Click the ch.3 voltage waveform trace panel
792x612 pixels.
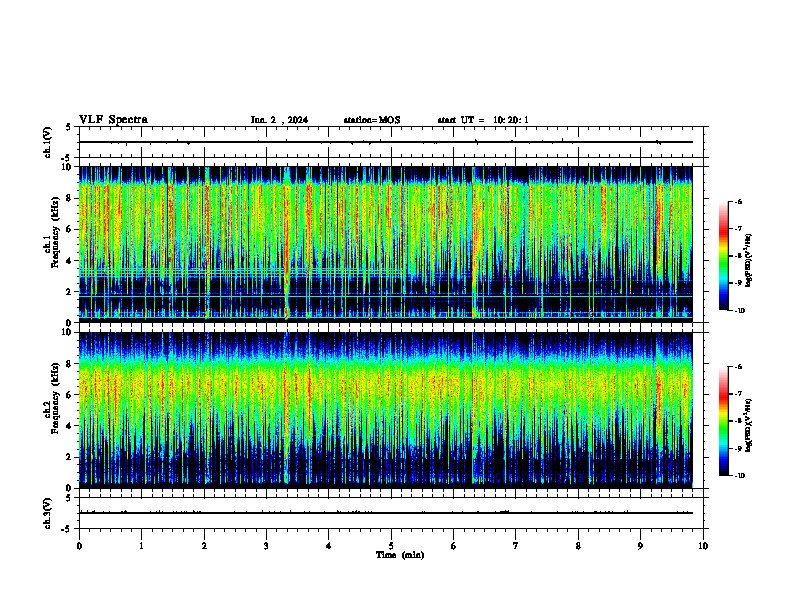[x=391, y=513]
